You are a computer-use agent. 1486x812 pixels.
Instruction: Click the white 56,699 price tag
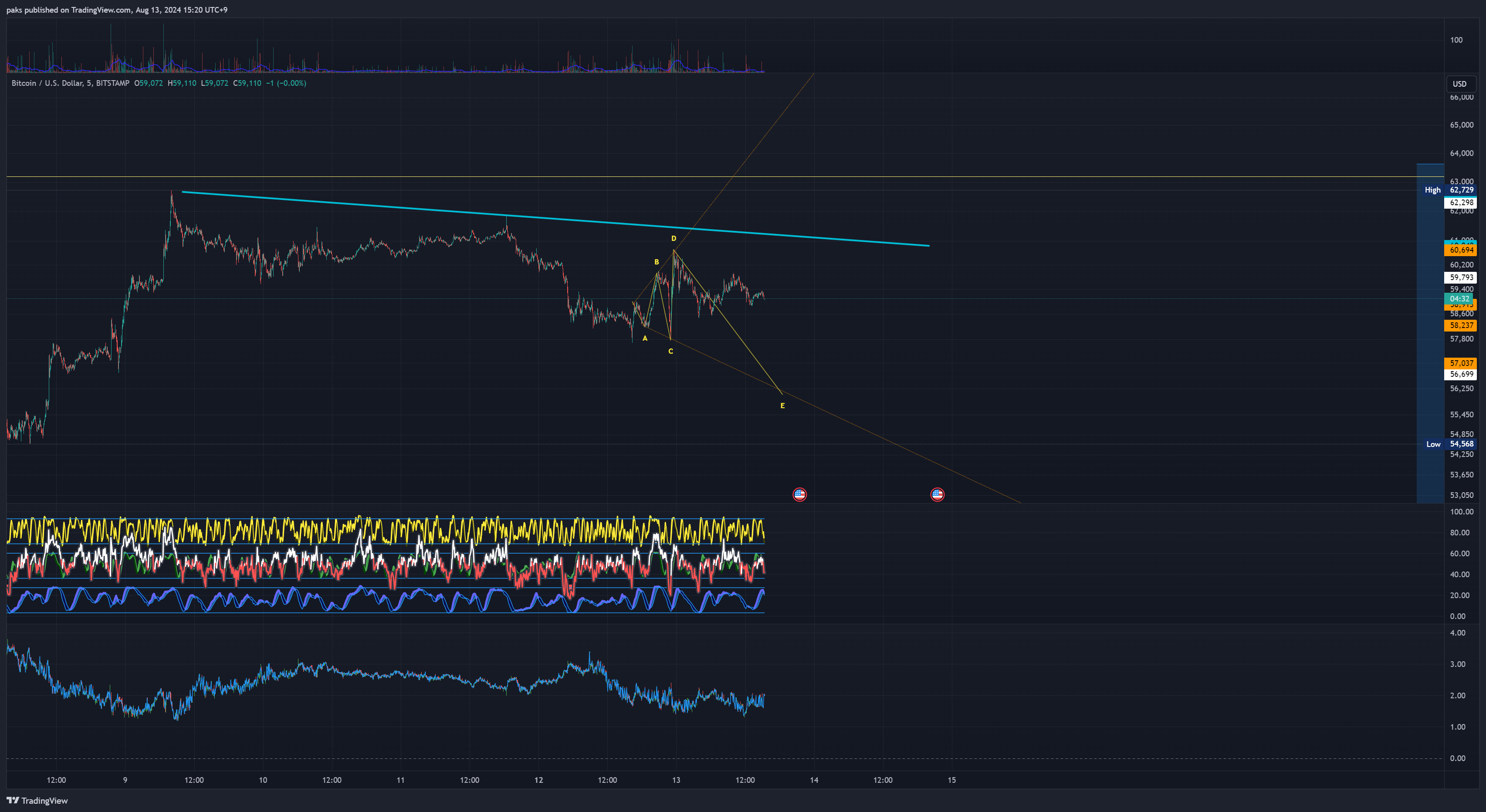(1461, 374)
